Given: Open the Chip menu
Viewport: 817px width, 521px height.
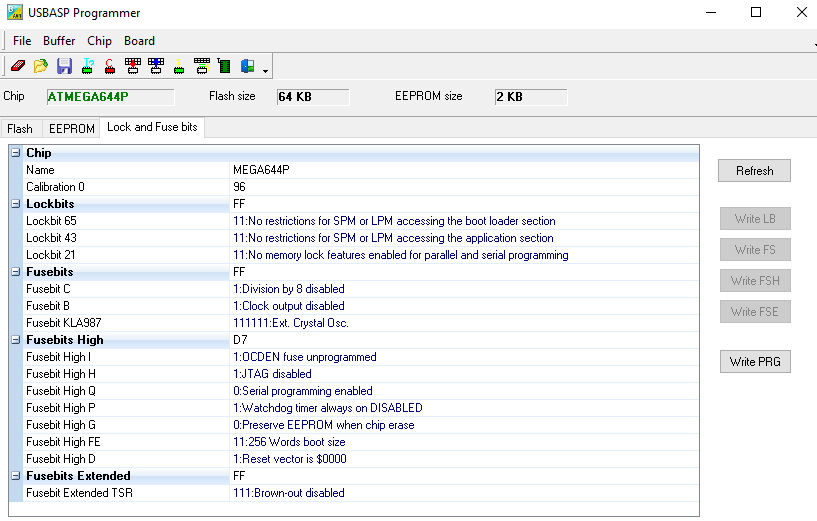Looking at the screenshot, I should (99, 41).
